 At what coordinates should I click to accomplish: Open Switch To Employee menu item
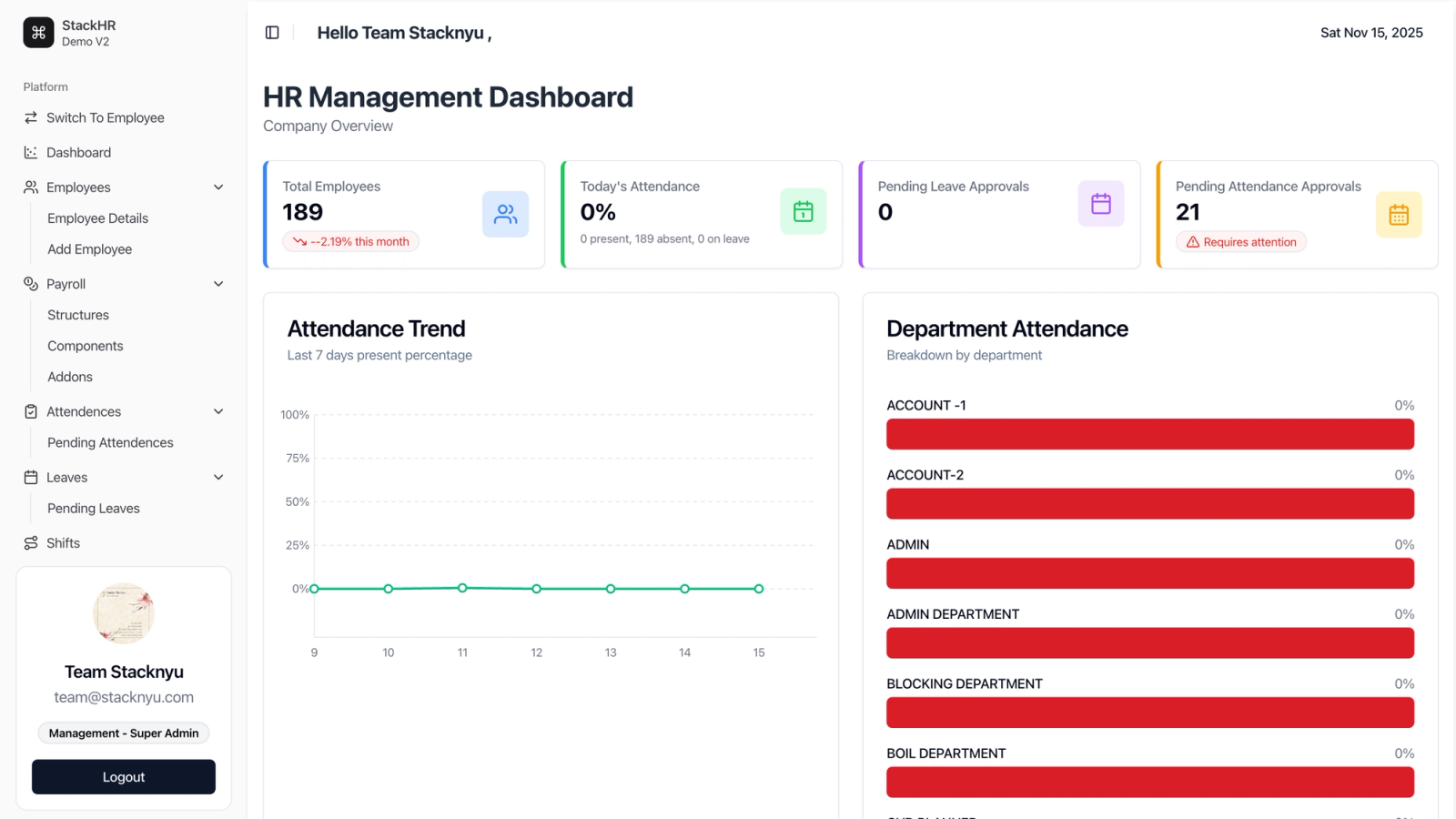[x=124, y=117]
